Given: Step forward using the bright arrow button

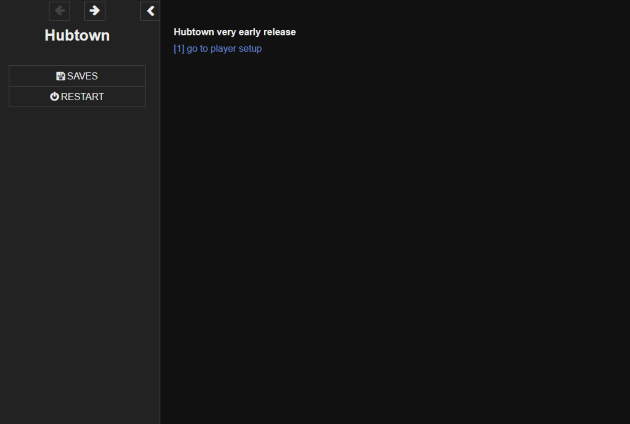Looking at the screenshot, I should coord(95,11).
